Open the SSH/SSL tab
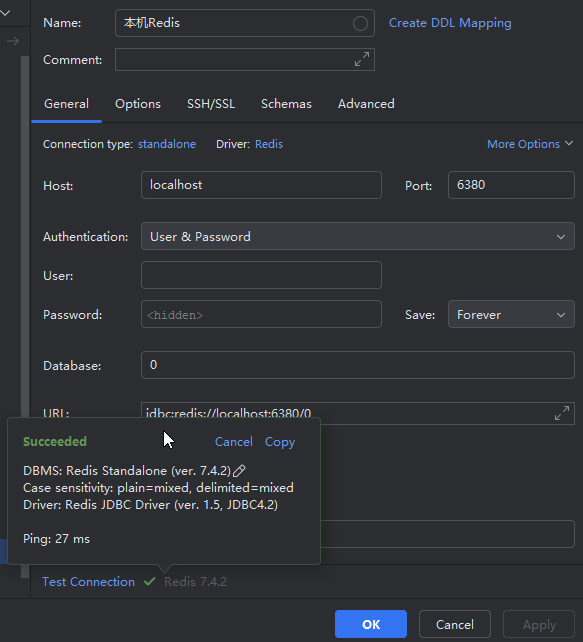This screenshot has width=583, height=642. 211,104
